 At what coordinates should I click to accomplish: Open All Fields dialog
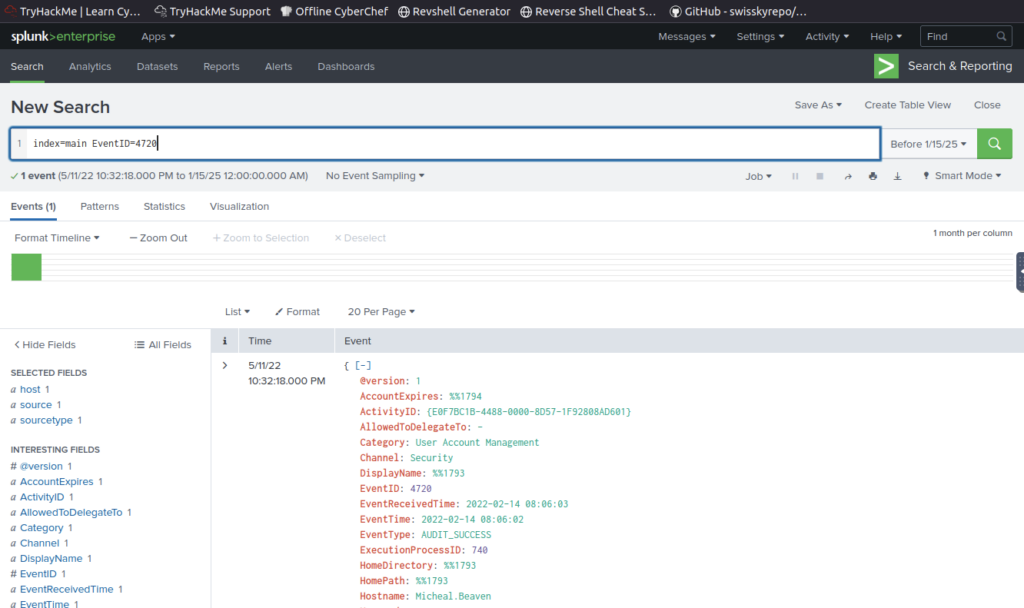click(163, 345)
